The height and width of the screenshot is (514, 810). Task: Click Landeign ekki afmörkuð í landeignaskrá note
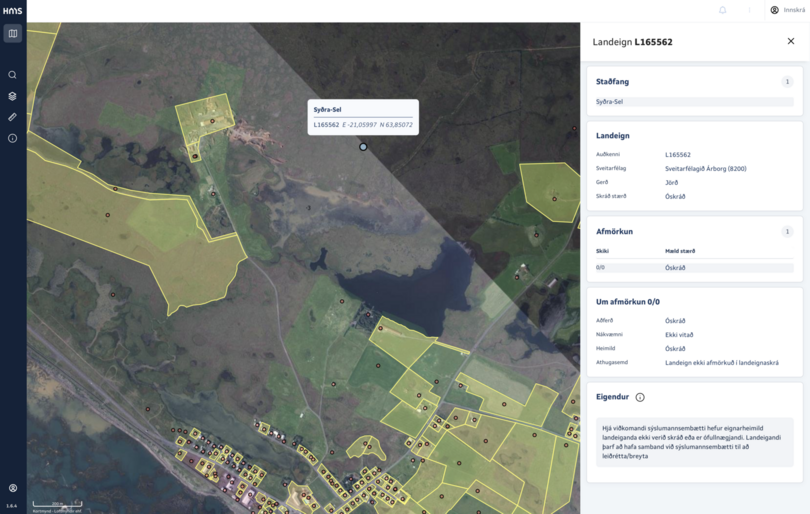[x=722, y=363]
